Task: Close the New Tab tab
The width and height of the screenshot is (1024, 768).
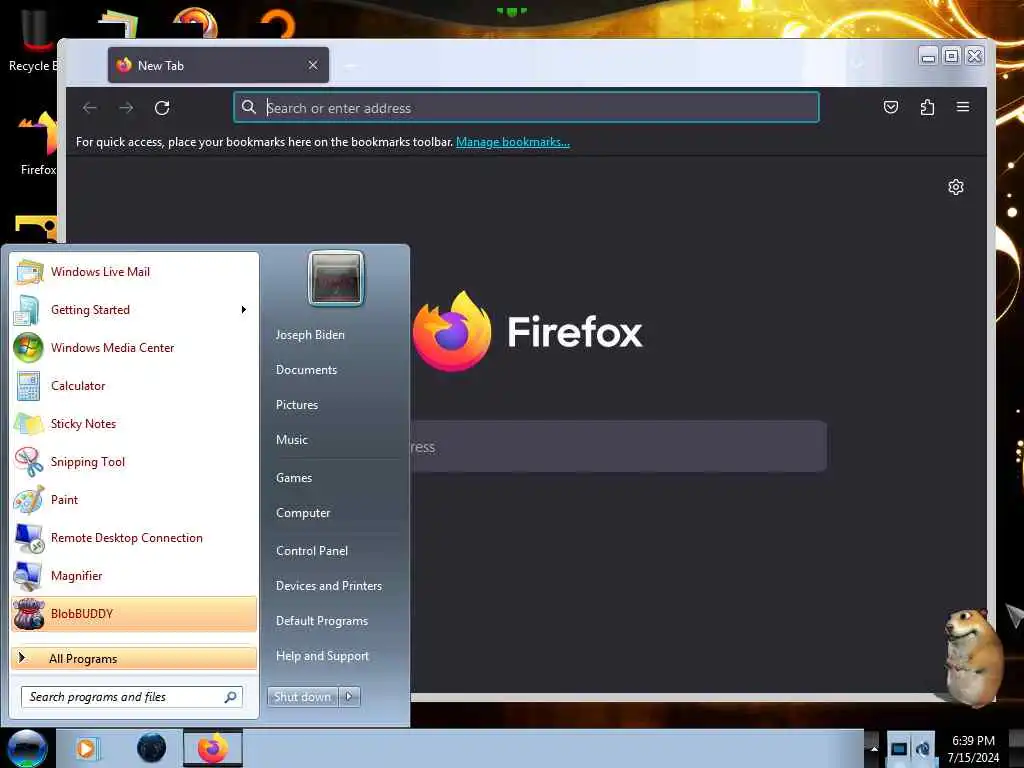Action: tap(313, 65)
